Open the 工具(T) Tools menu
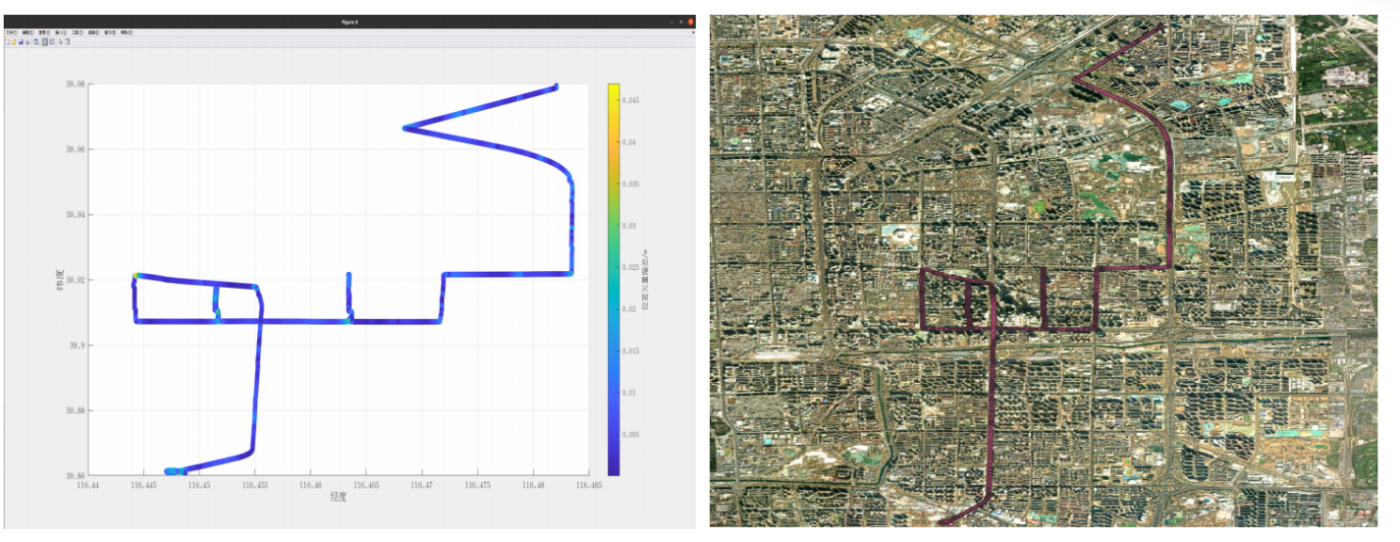This screenshot has width=1400, height=542. [78, 32]
